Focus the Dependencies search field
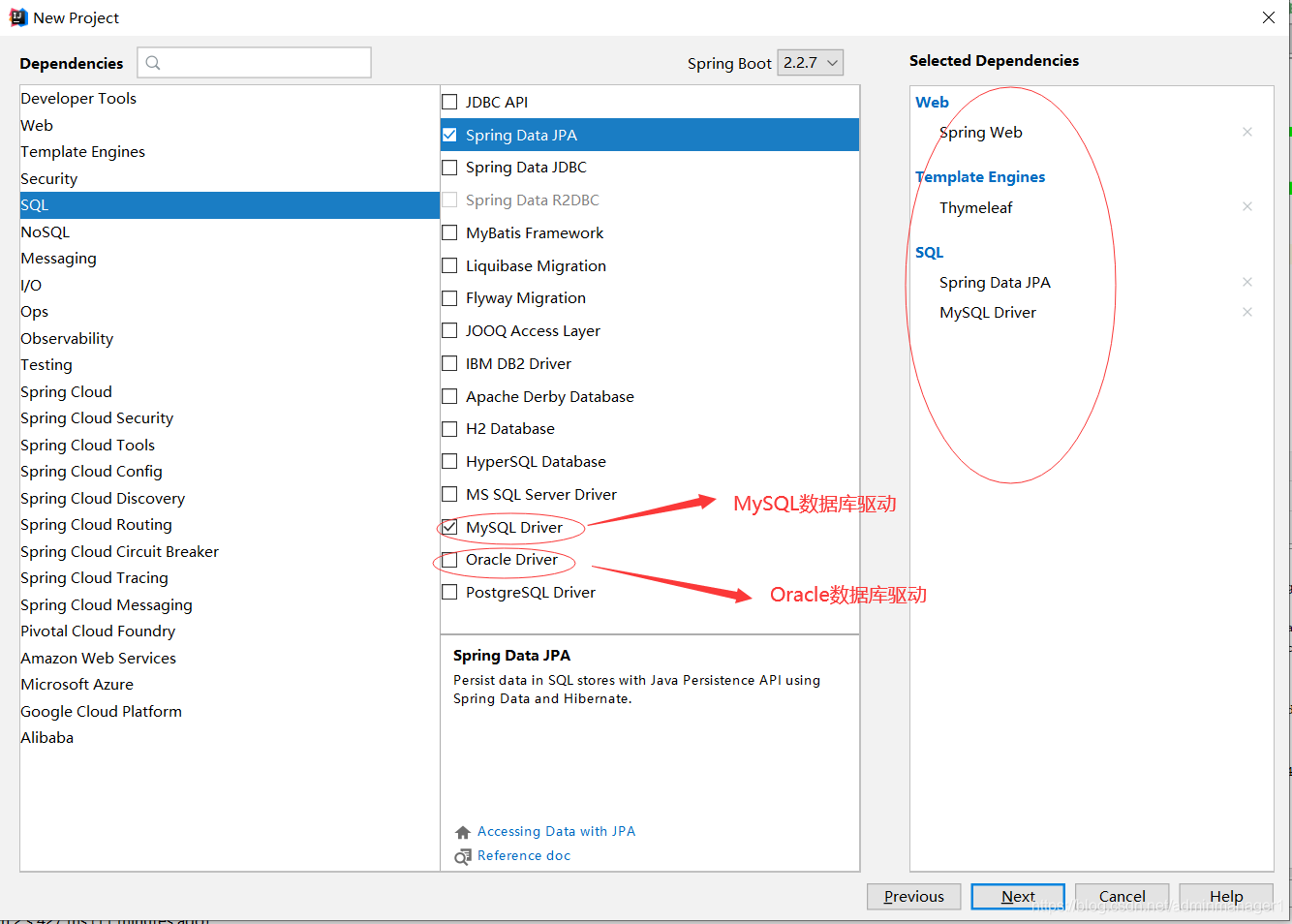 [x=254, y=63]
